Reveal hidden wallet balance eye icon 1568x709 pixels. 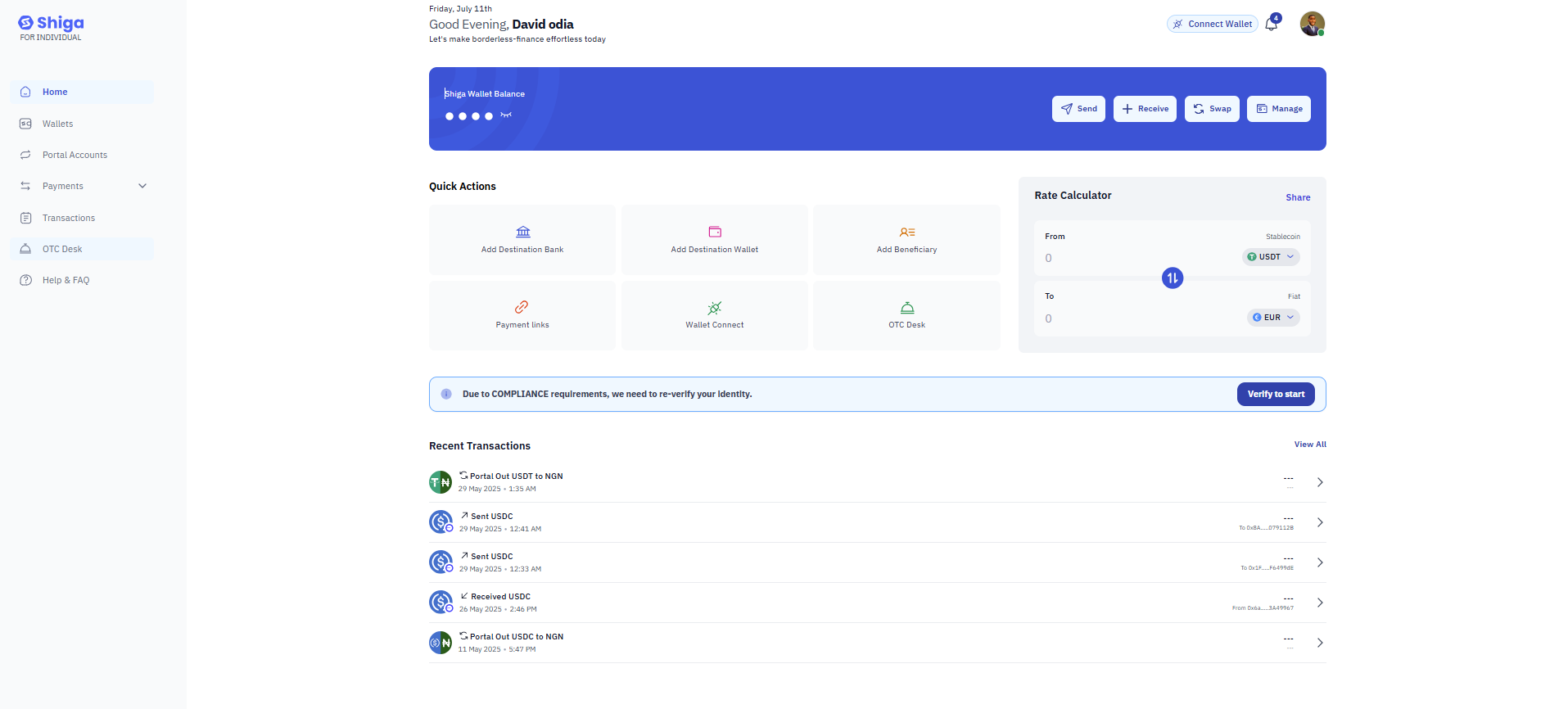coord(506,115)
